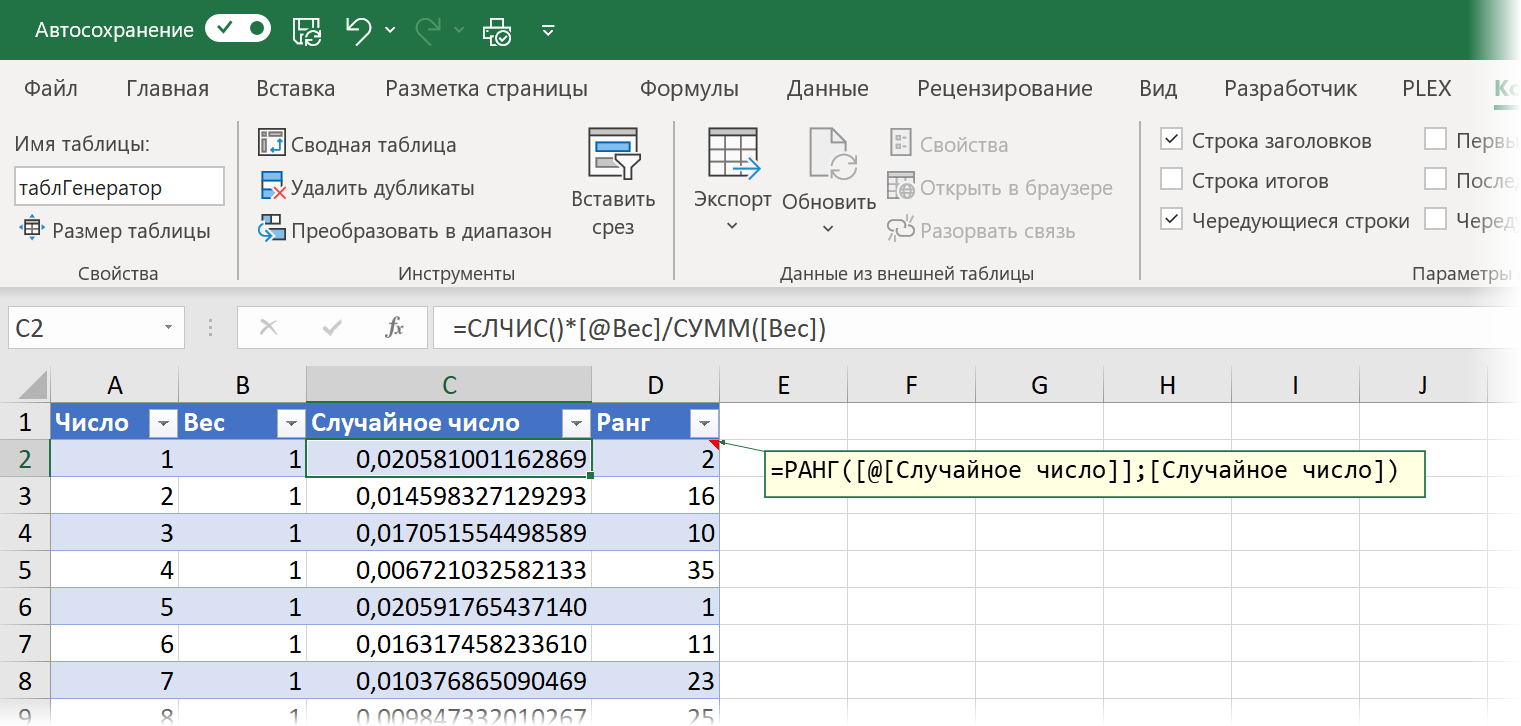Click the fx Insert Function icon

395,327
